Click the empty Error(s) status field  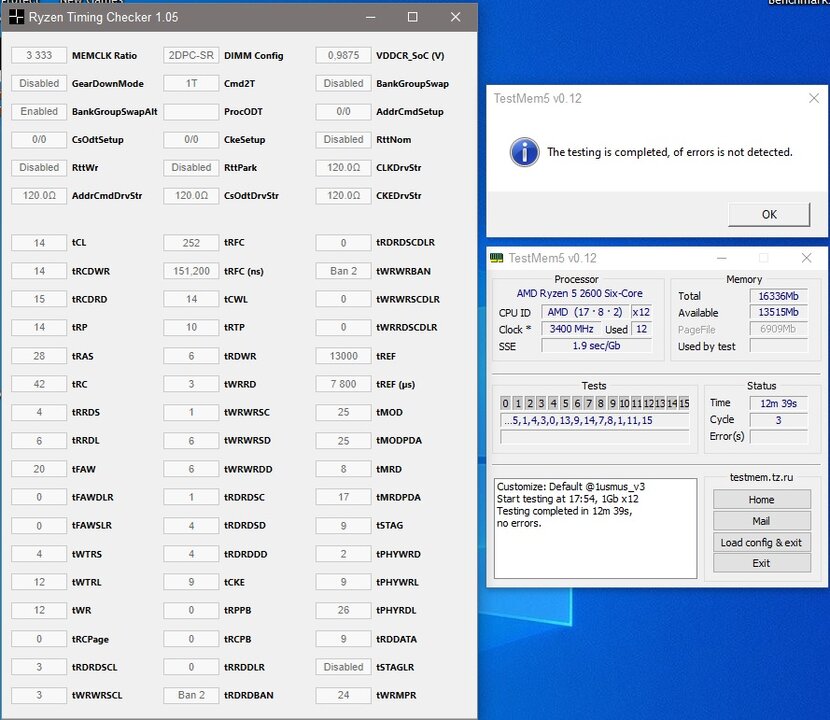tap(778, 436)
